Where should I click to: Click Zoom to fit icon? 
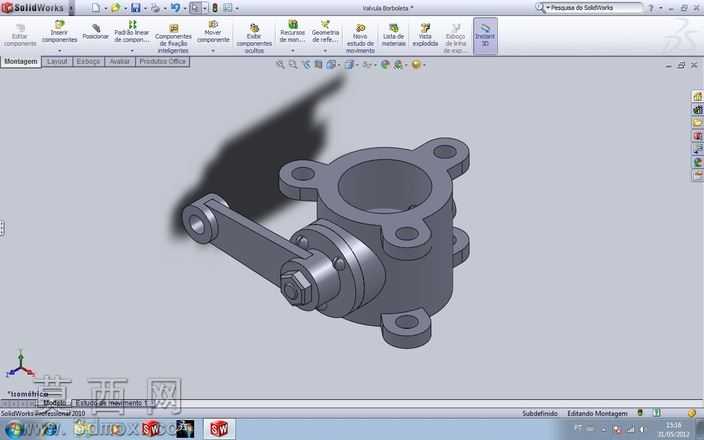[x=280, y=65]
